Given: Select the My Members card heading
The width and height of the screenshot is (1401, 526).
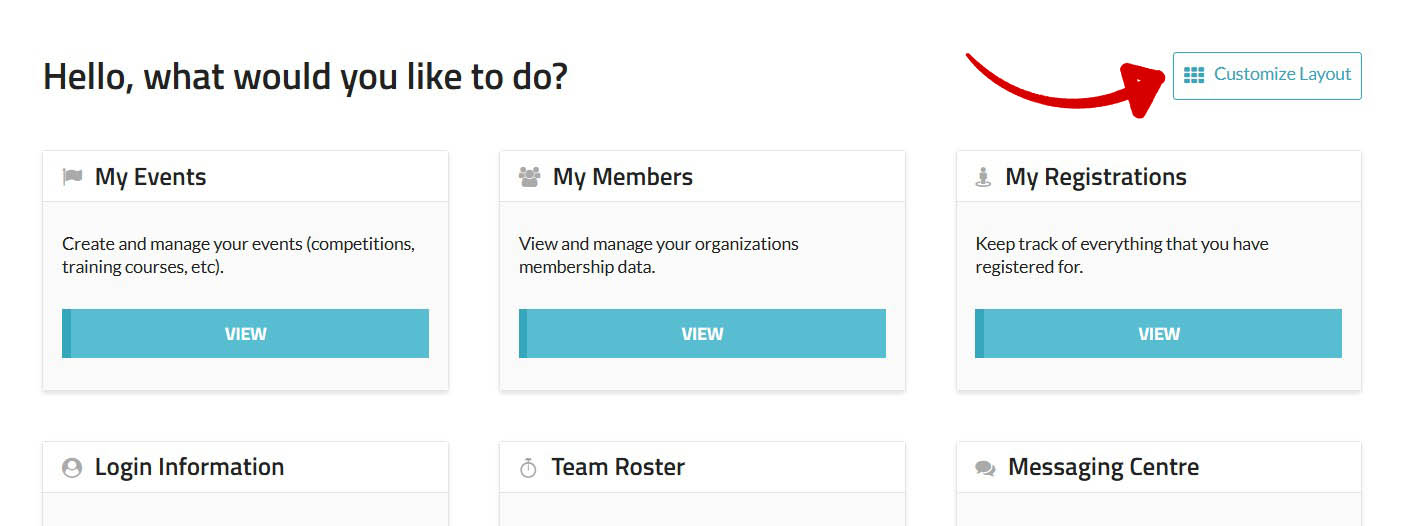Looking at the screenshot, I should click(x=622, y=177).
